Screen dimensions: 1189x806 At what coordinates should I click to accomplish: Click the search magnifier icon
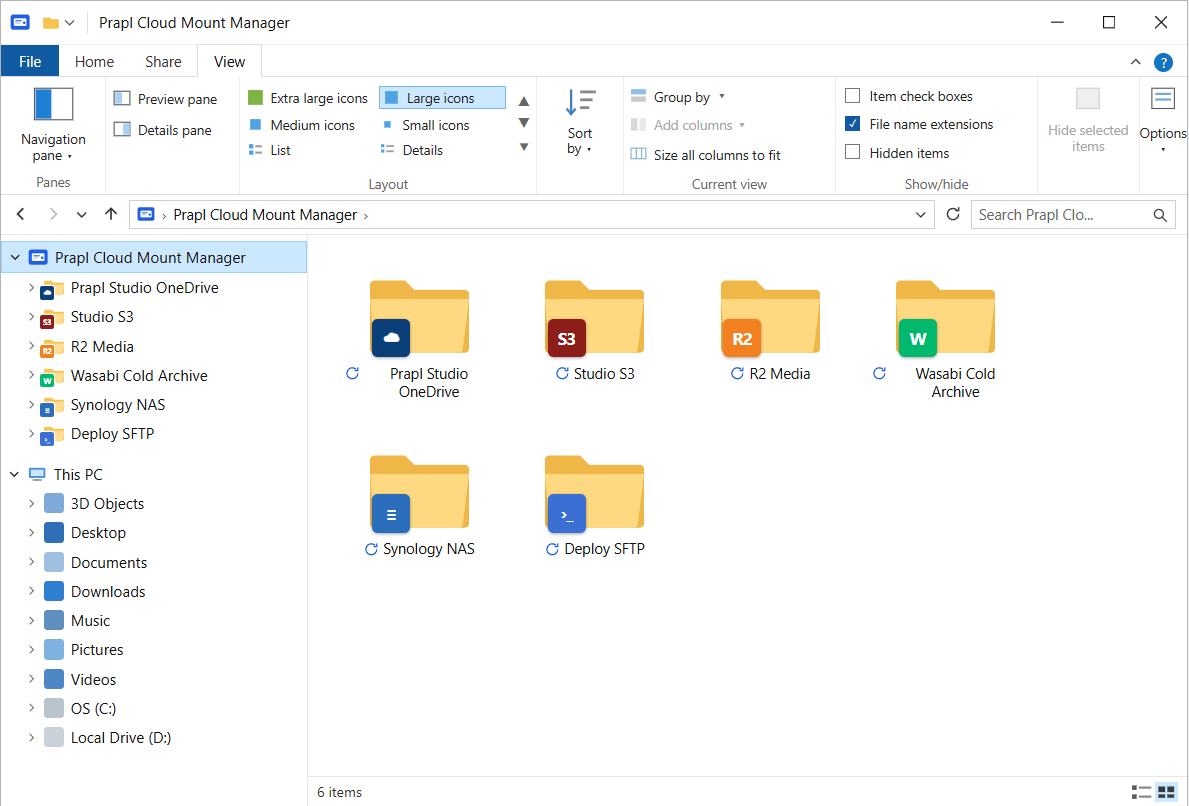pos(1160,215)
